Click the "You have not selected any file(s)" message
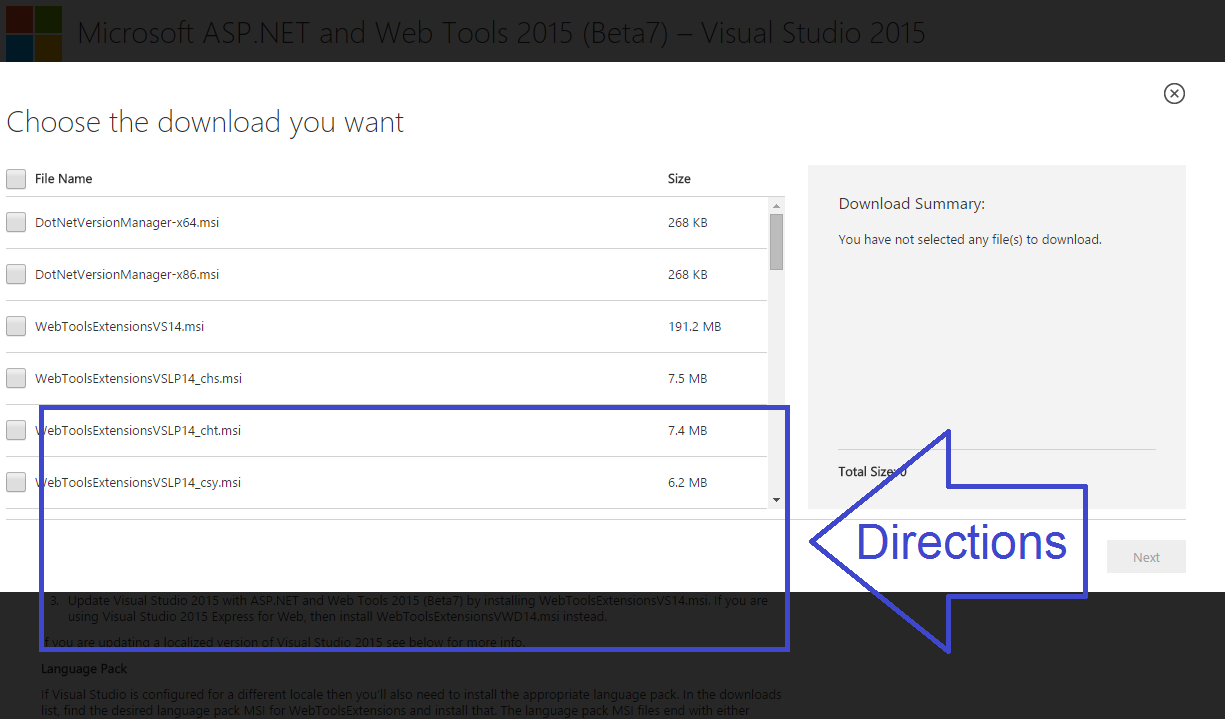Viewport: 1225px width, 719px height. (x=970, y=240)
